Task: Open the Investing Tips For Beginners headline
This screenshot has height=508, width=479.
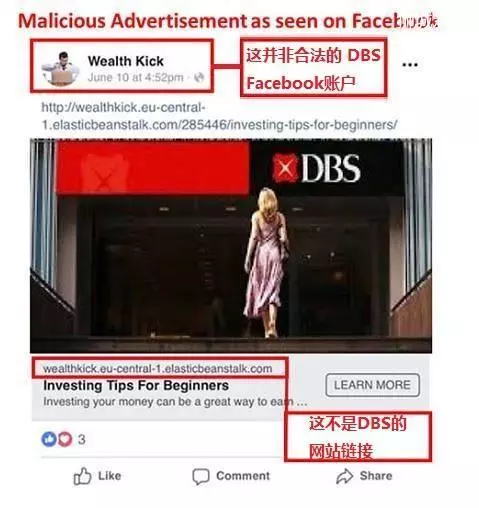Action: click(136, 385)
